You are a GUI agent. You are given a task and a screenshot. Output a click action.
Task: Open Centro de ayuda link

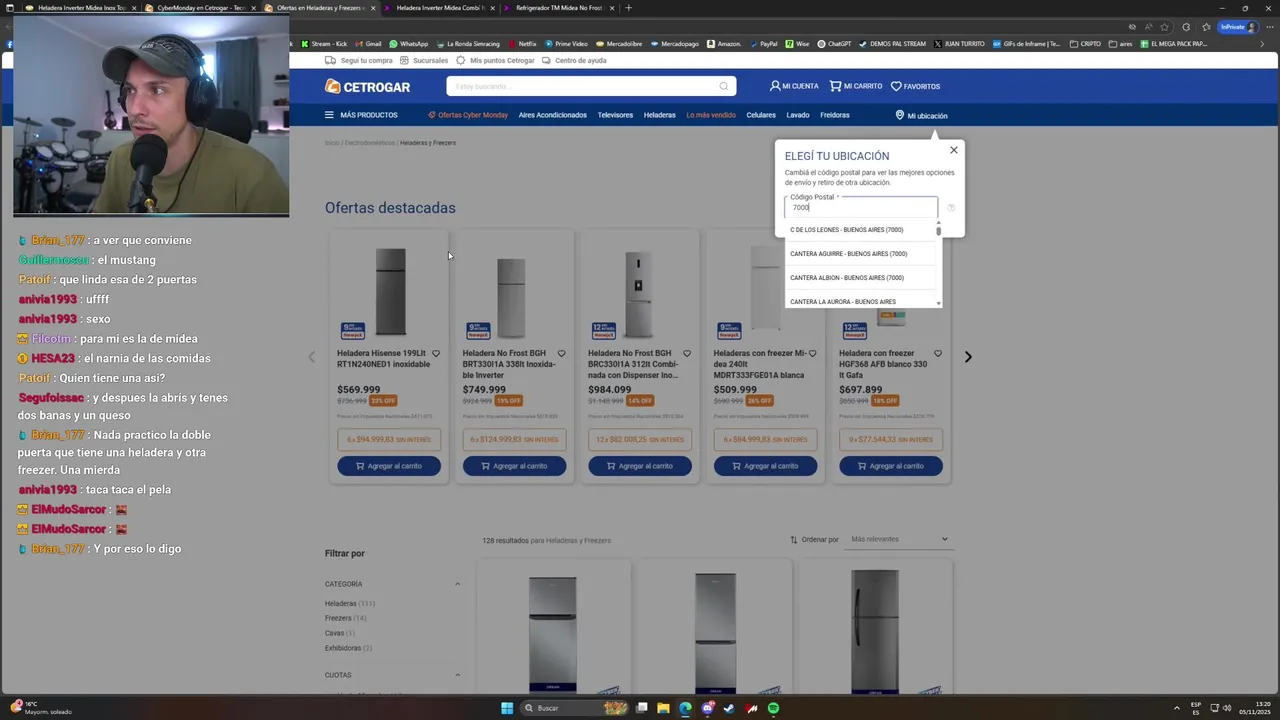point(574,60)
